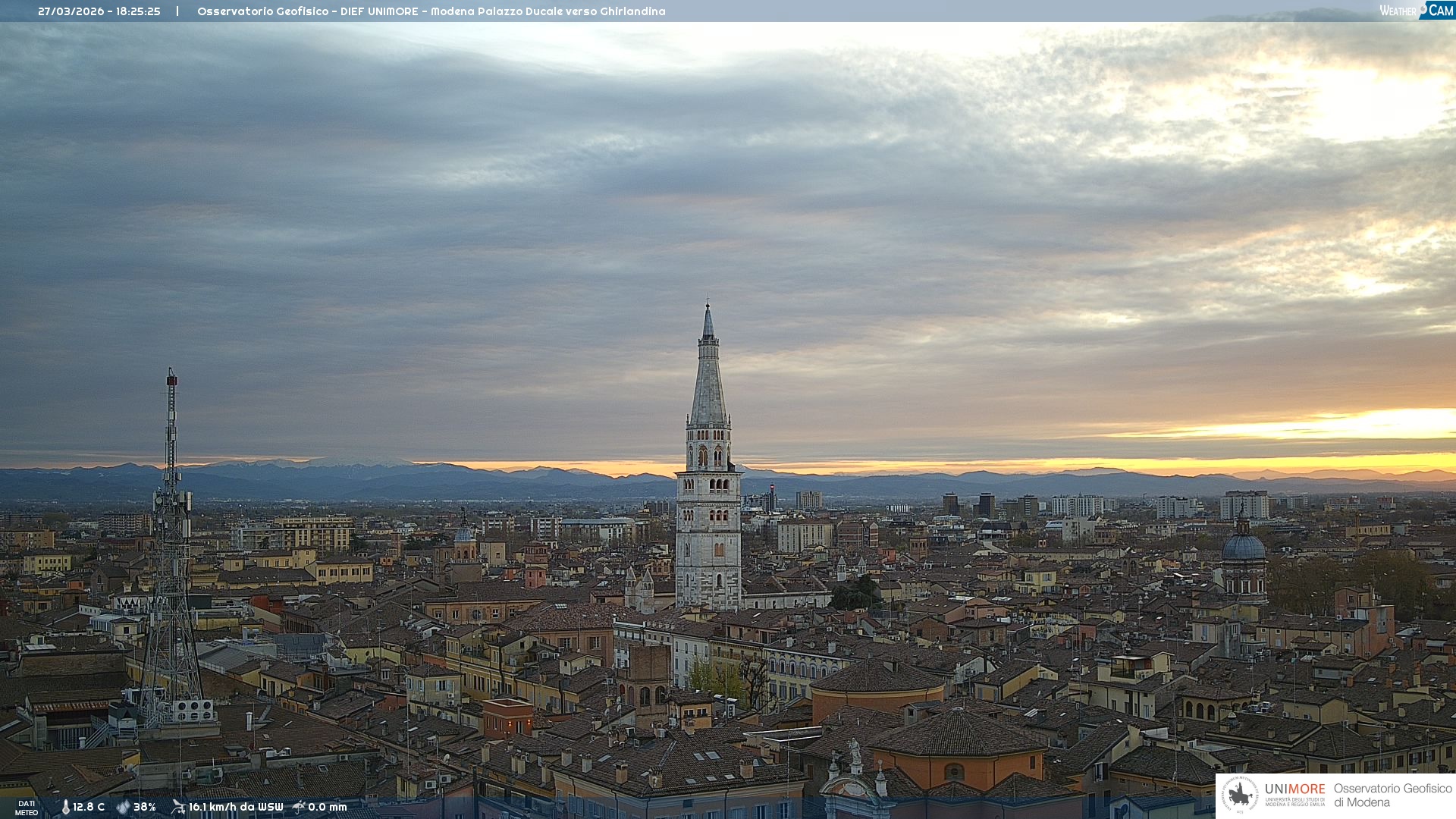Click the wind anemometer icon

(x=178, y=807)
